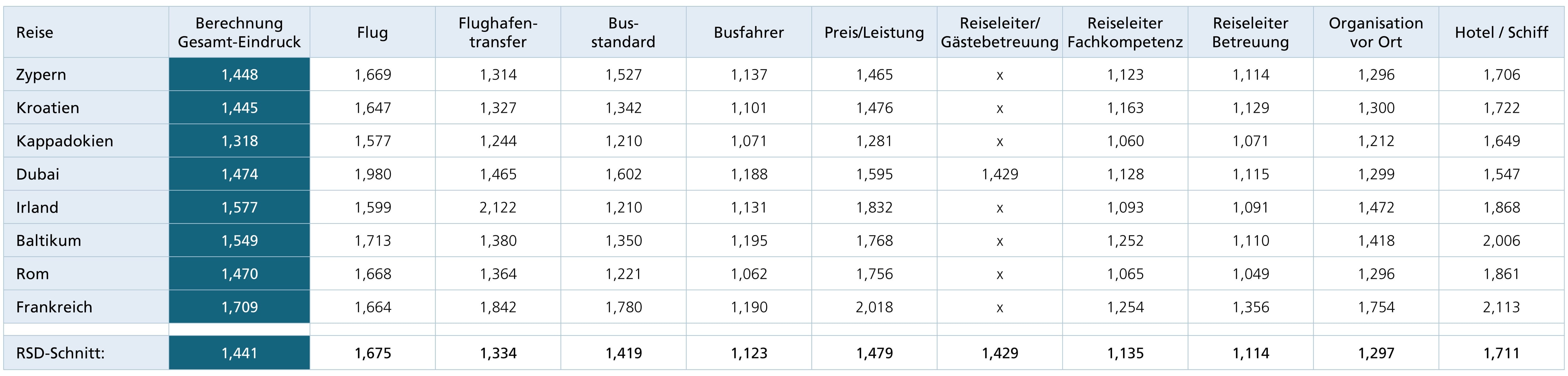Click the Zypern row label
Viewport: 1568px width, 376px height.
(41, 75)
